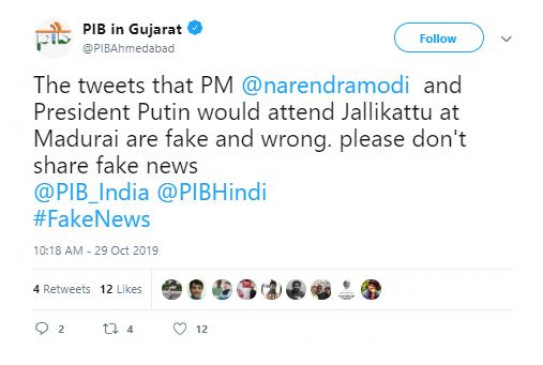Open the @PIBAhmedabad handle
Viewport: 543px width, 365px height.
pyautogui.click(x=128, y=48)
